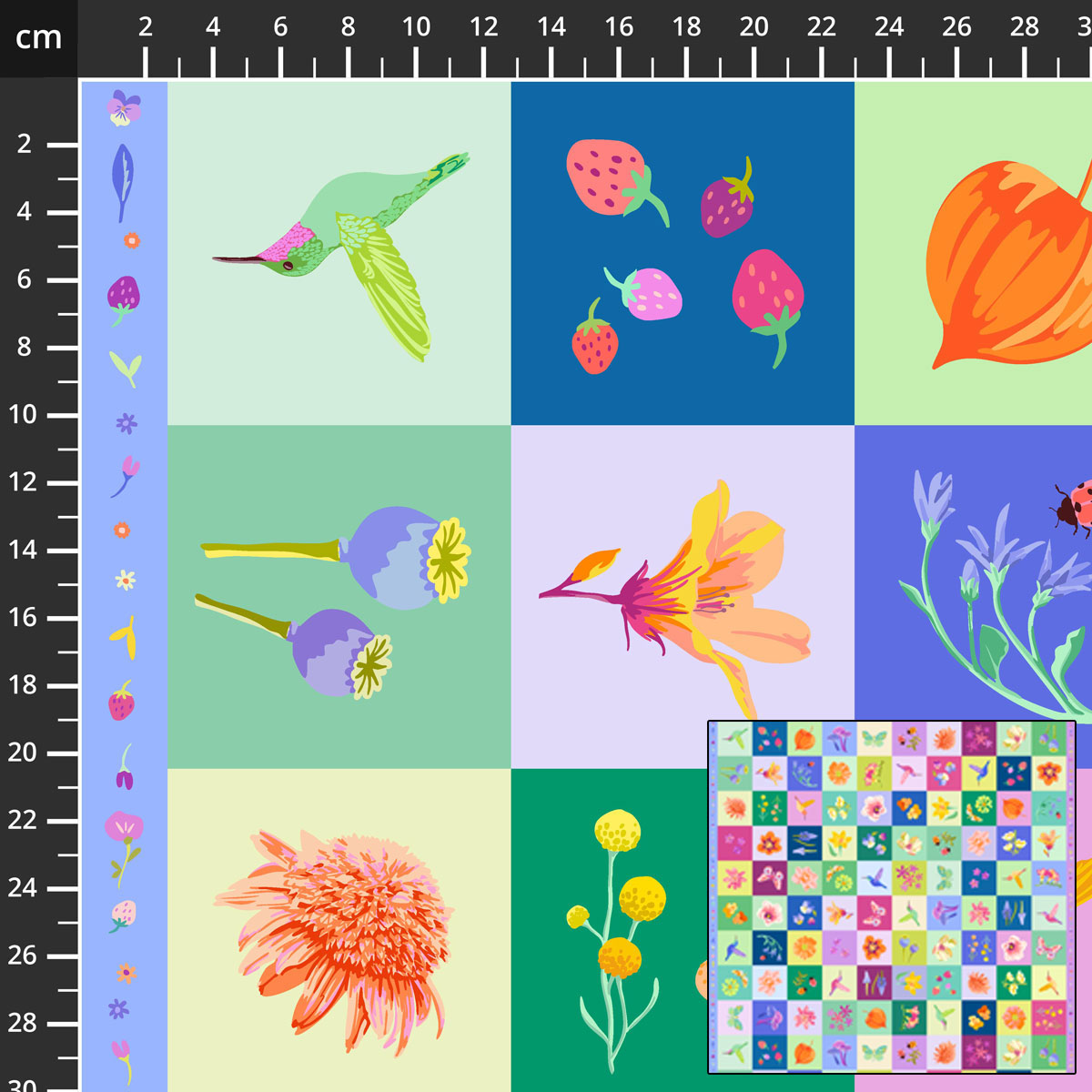
Task: Click the purple strawberry in the border strip
Action: (x=123, y=299)
